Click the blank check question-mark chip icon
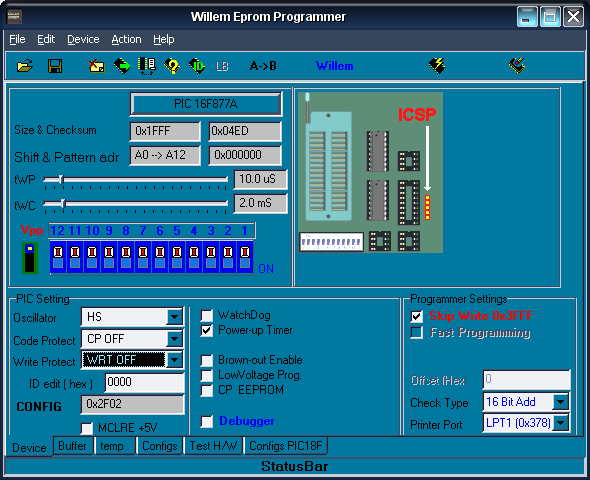Screen dimensions: 590x480 pyautogui.click(x=172, y=66)
